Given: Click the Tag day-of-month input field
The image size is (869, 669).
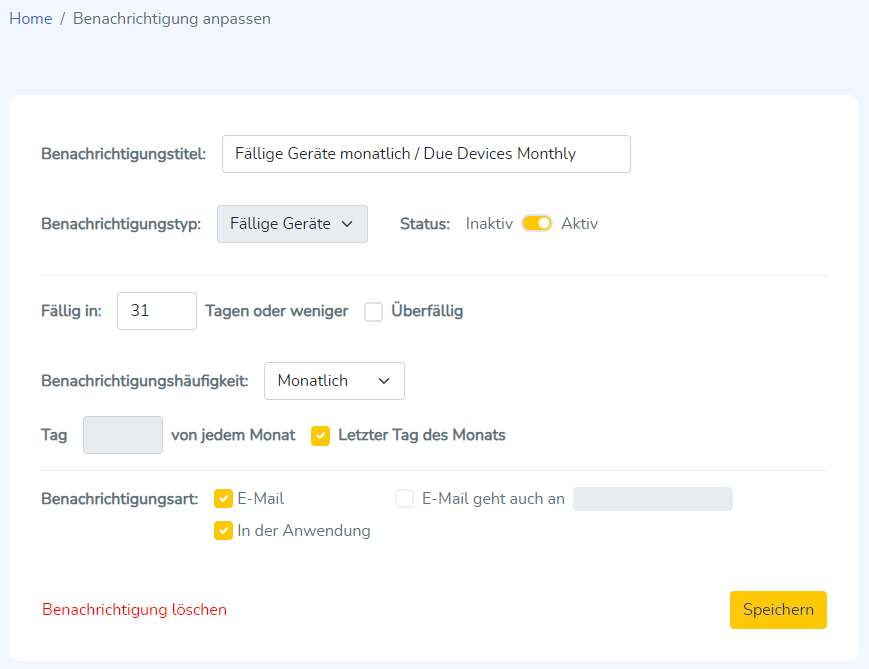Looking at the screenshot, I should 122,435.
